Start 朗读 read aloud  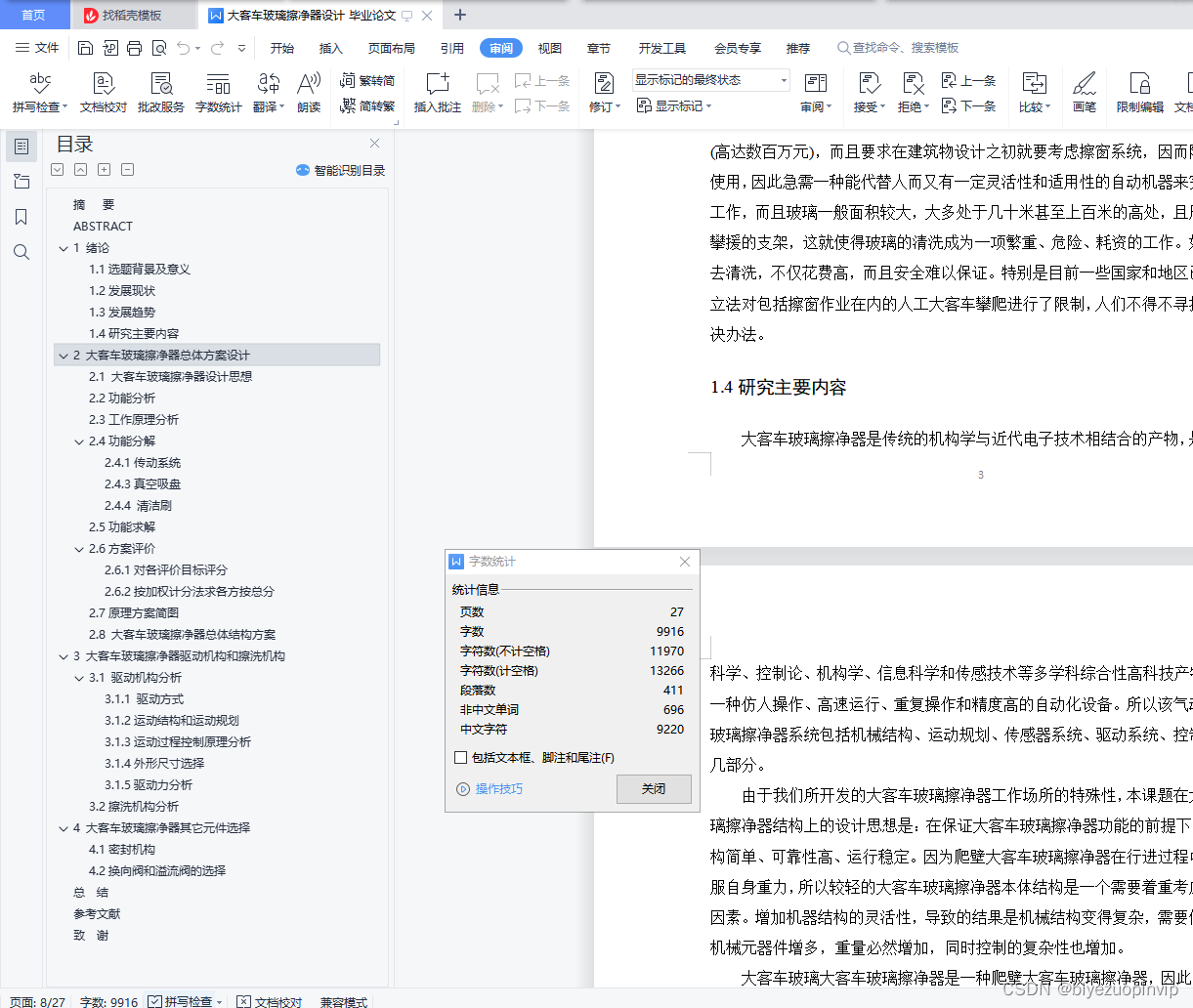point(309,93)
